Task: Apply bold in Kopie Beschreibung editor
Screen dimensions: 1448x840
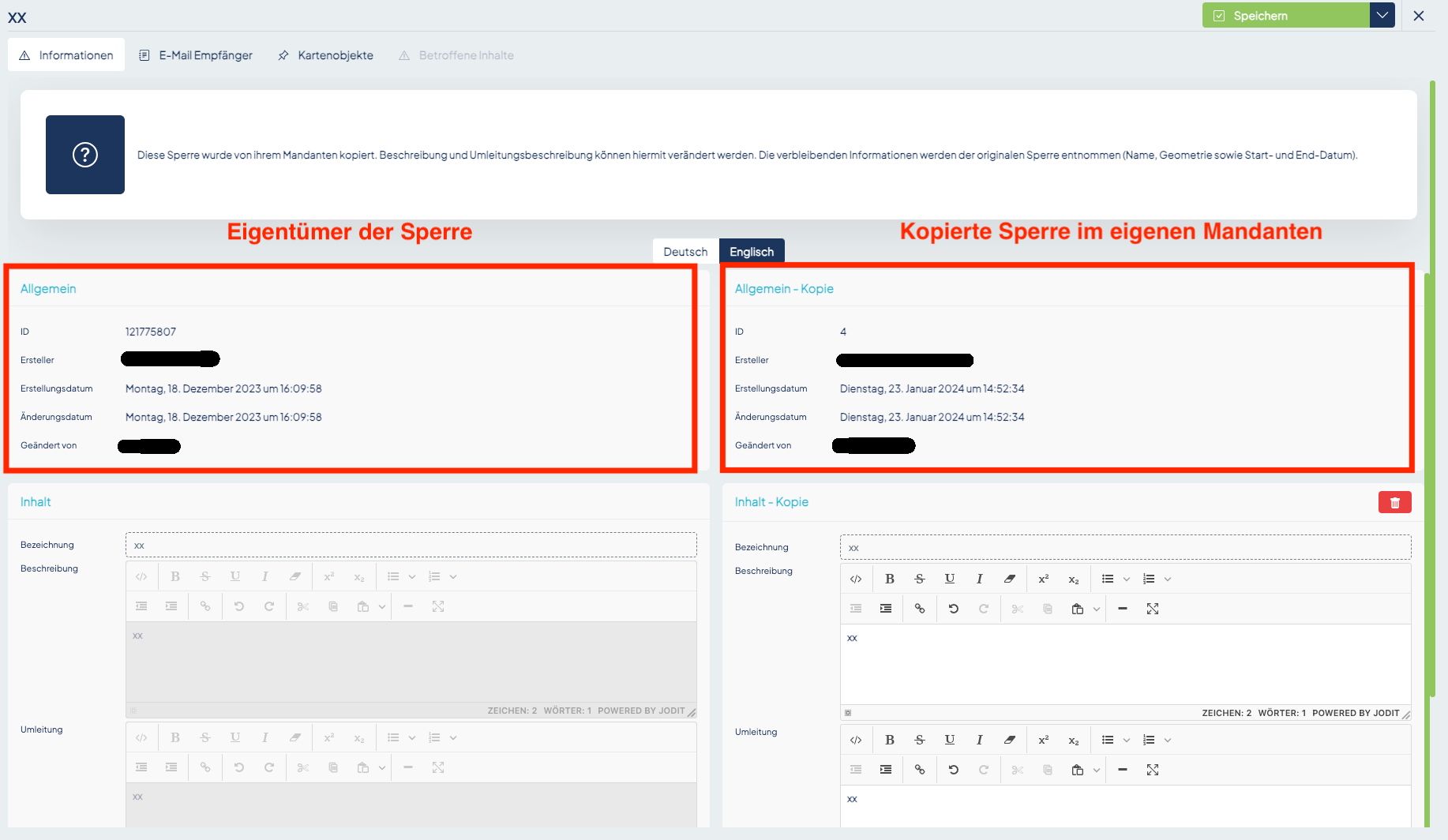Action: [890, 579]
